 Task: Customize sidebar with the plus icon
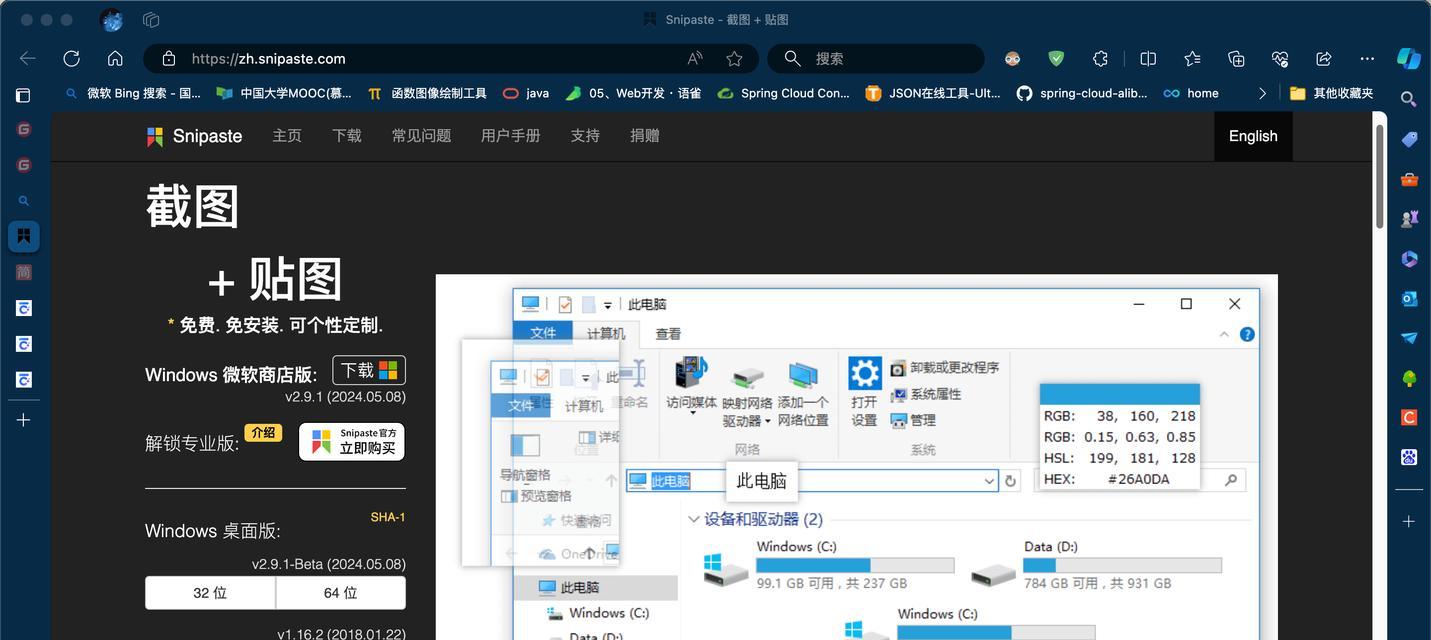click(1409, 521)
